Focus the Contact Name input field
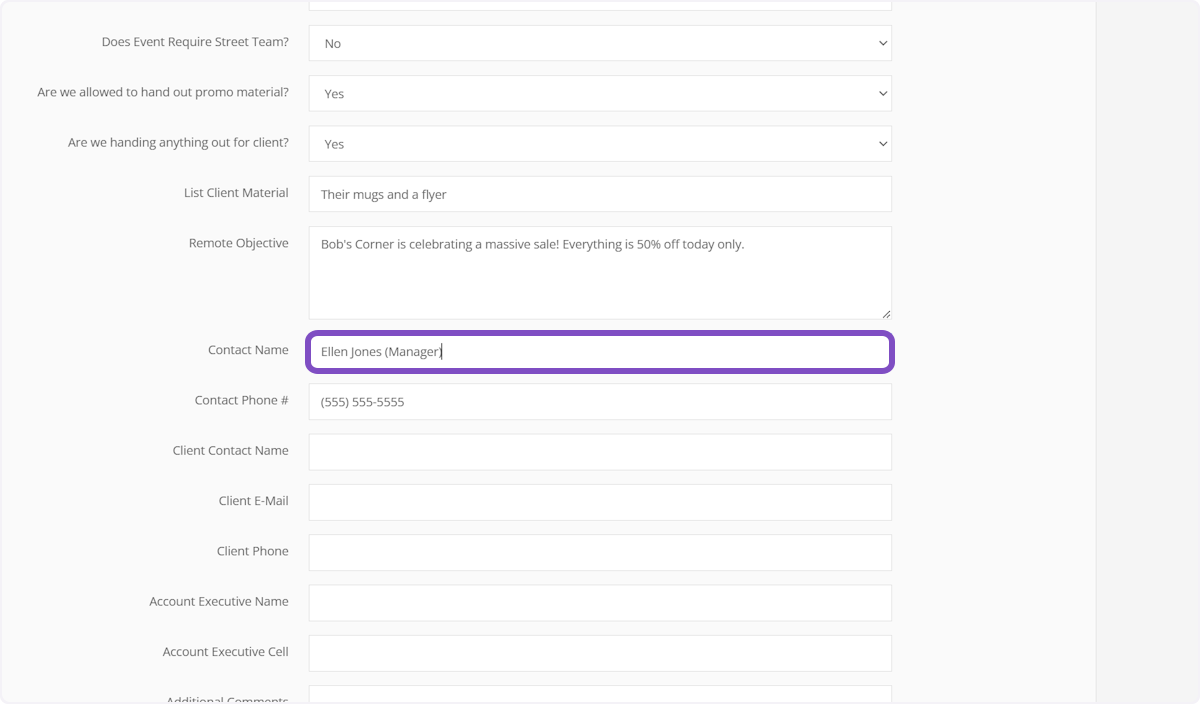Screen dimensions: 1200x704 [599, 352]
